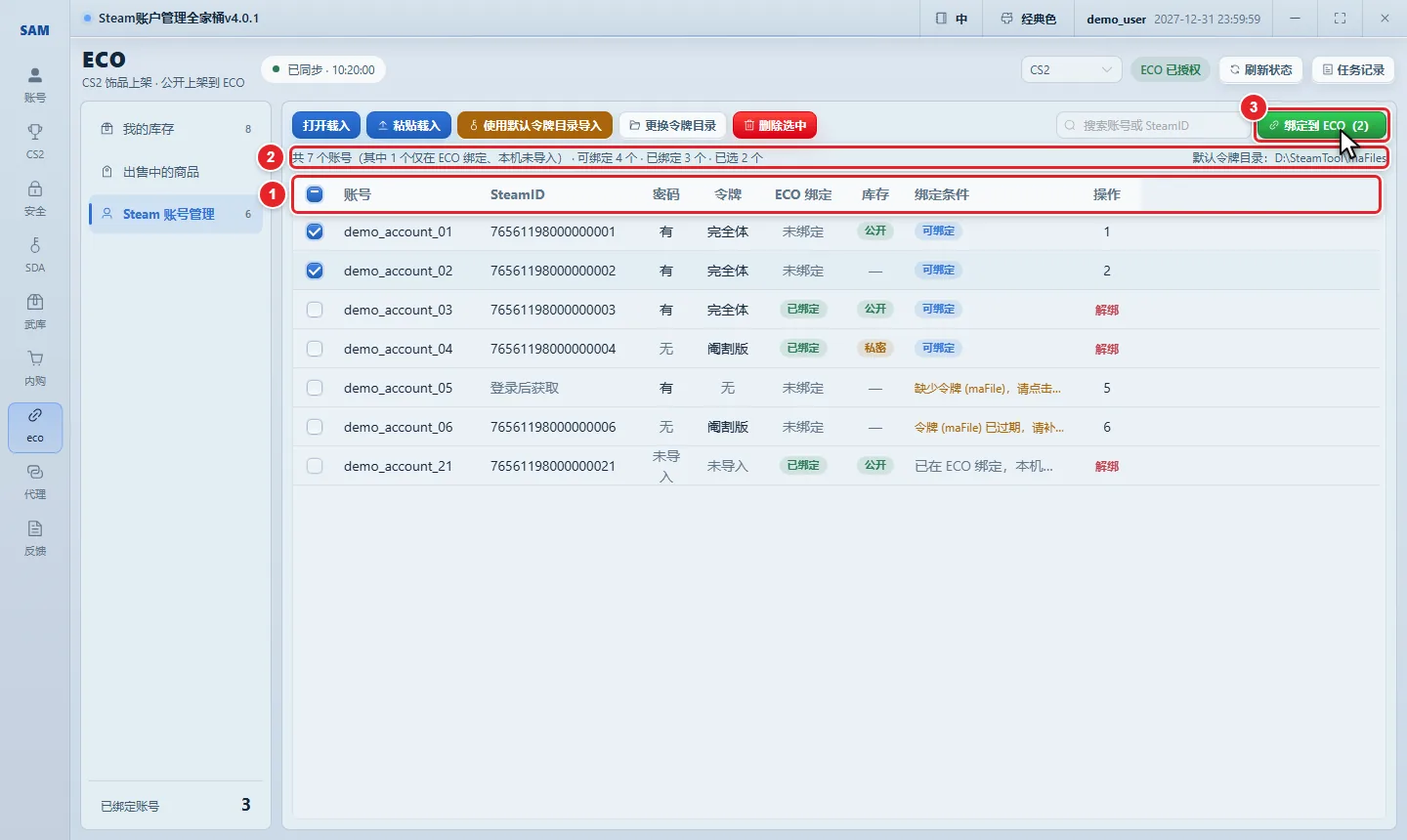Click 缺少令牌 (maFile) warning text
Screen dimensions: 1407x840
coord(988,388)
